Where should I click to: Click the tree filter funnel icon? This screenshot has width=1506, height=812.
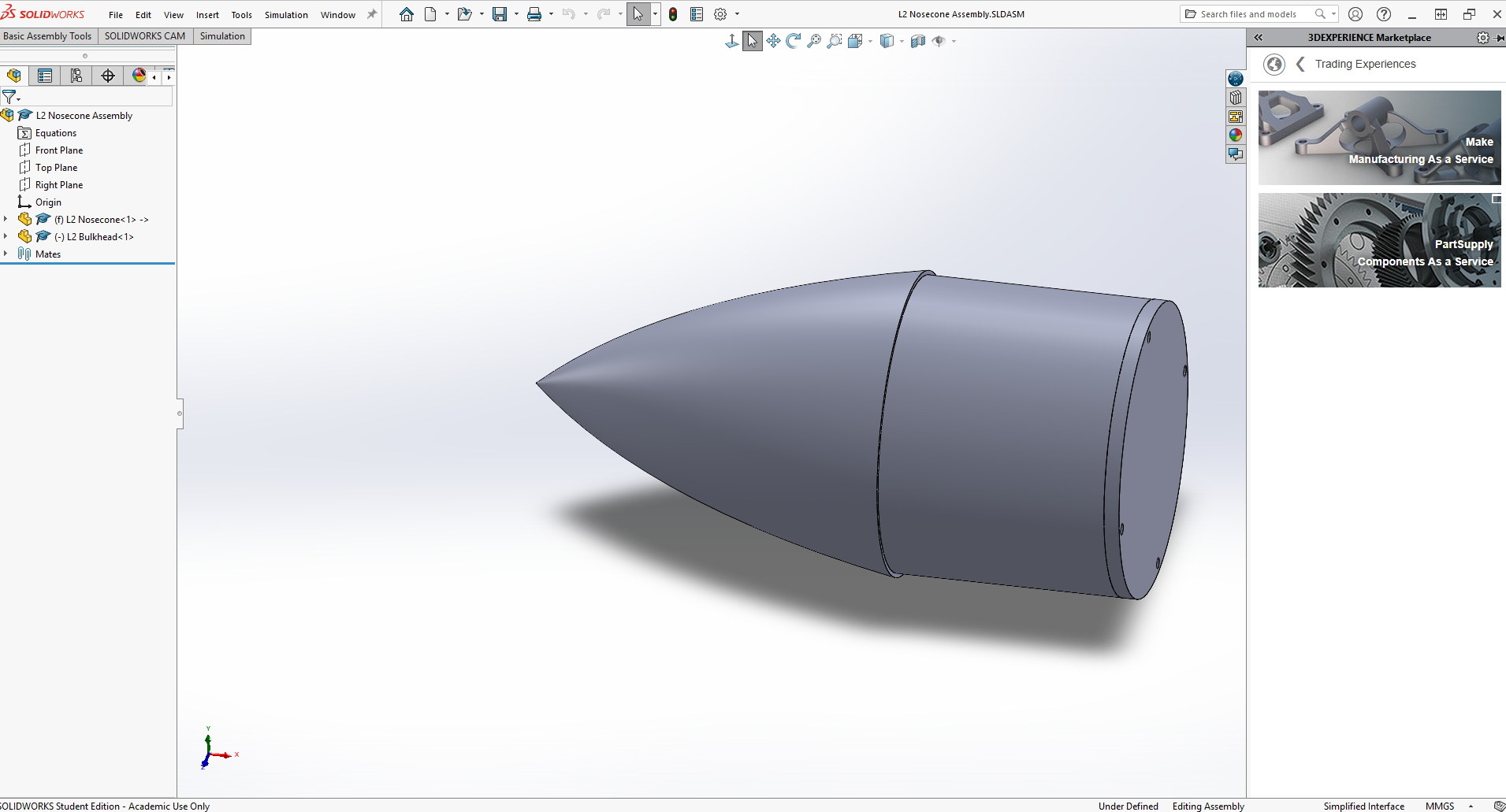[x=9, y=97]
